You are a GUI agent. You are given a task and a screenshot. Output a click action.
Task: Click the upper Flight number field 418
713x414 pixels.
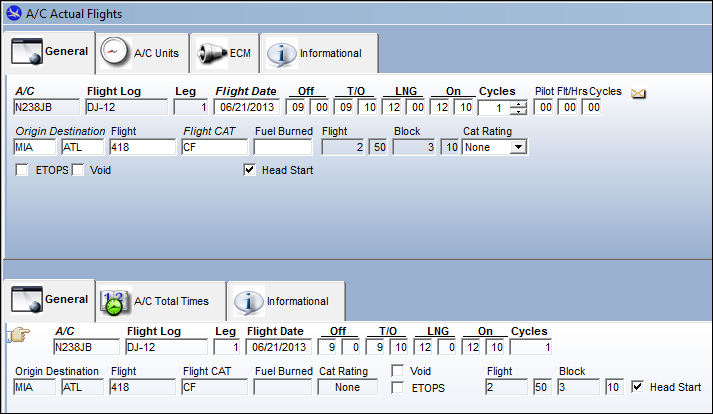[x=142, y=147]
